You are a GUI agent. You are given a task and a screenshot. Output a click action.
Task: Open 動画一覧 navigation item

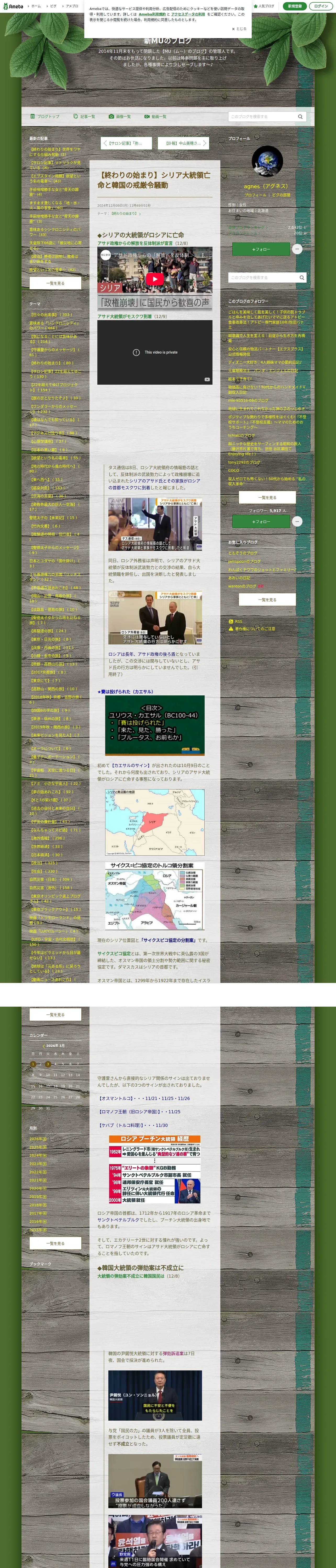(155, 116)
